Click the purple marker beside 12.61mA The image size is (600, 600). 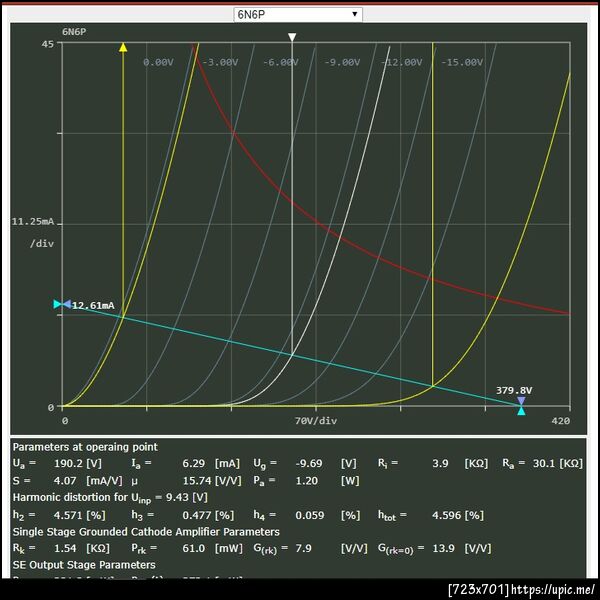point(67,304)
